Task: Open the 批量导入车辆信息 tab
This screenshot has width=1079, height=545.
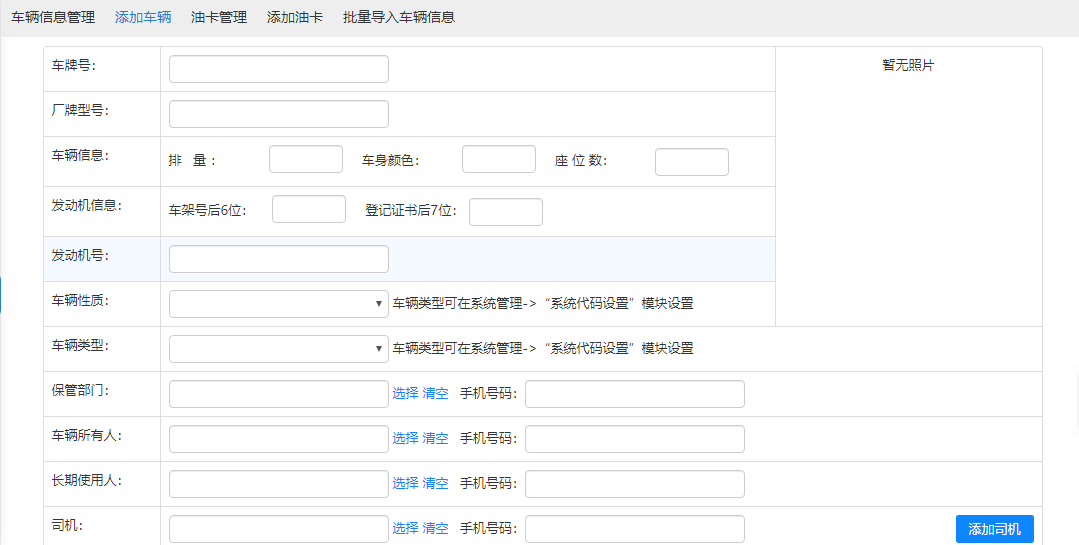Action: click(x=398, y=17)
